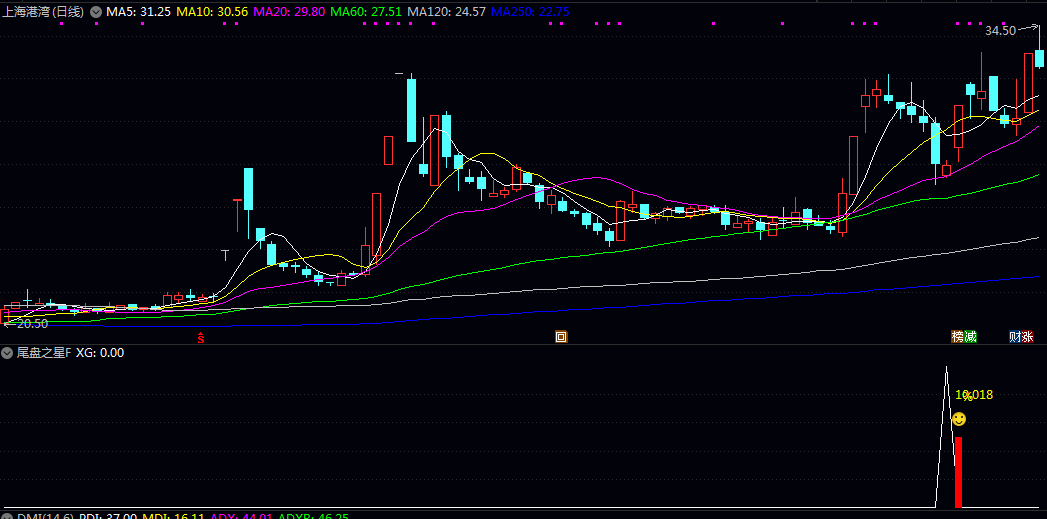This screenshot has width=1047, height=519.
Task: Click the 榜 info marker icon
Action: tap(957, 337)
